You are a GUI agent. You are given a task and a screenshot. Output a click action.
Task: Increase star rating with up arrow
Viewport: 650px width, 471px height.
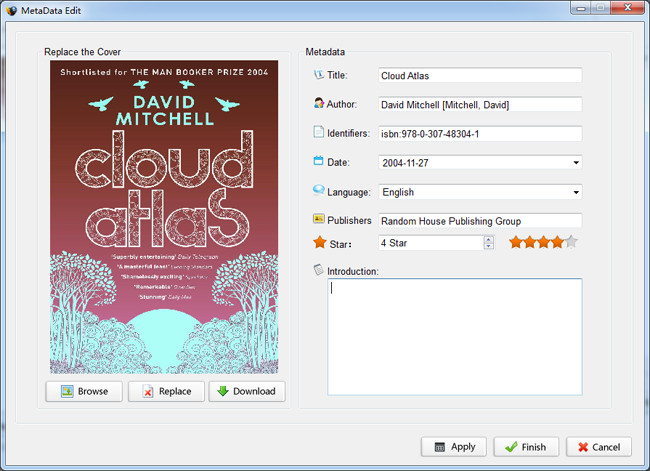click(x=489, y=239)
